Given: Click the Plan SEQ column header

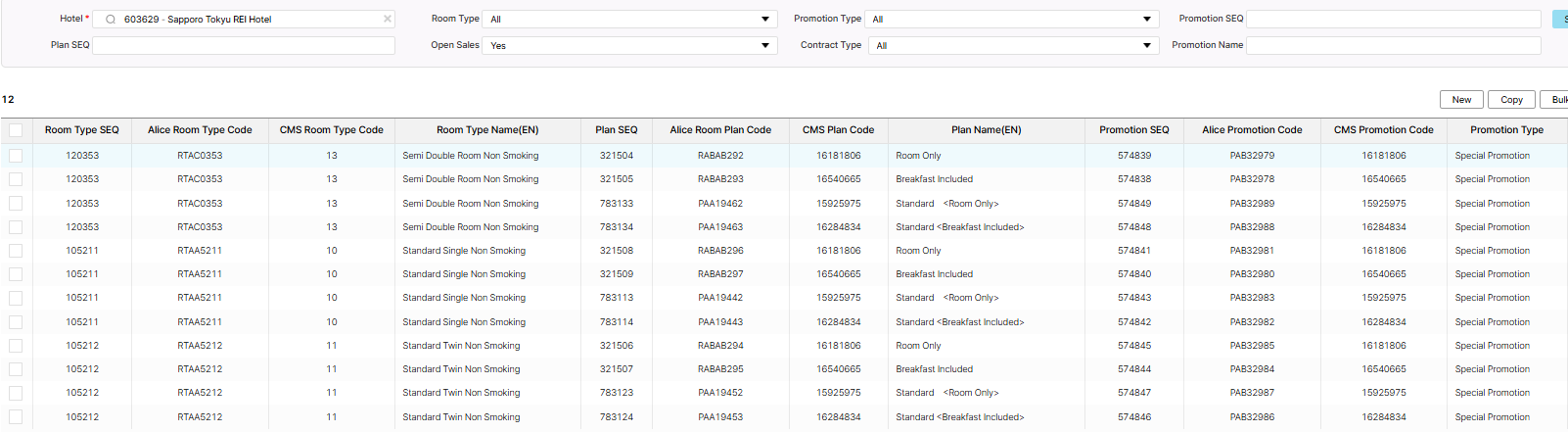Looking at the screenshot, I should (616, 130).
